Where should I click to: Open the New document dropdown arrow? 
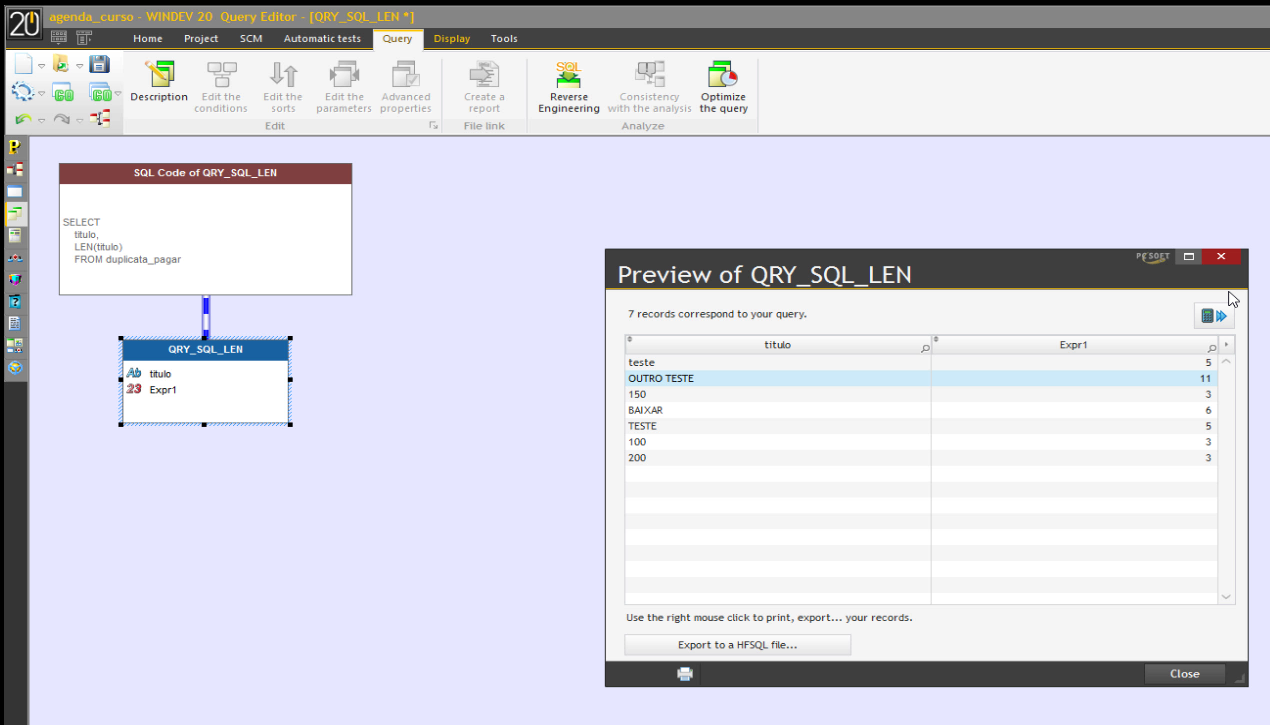[41, 66]
